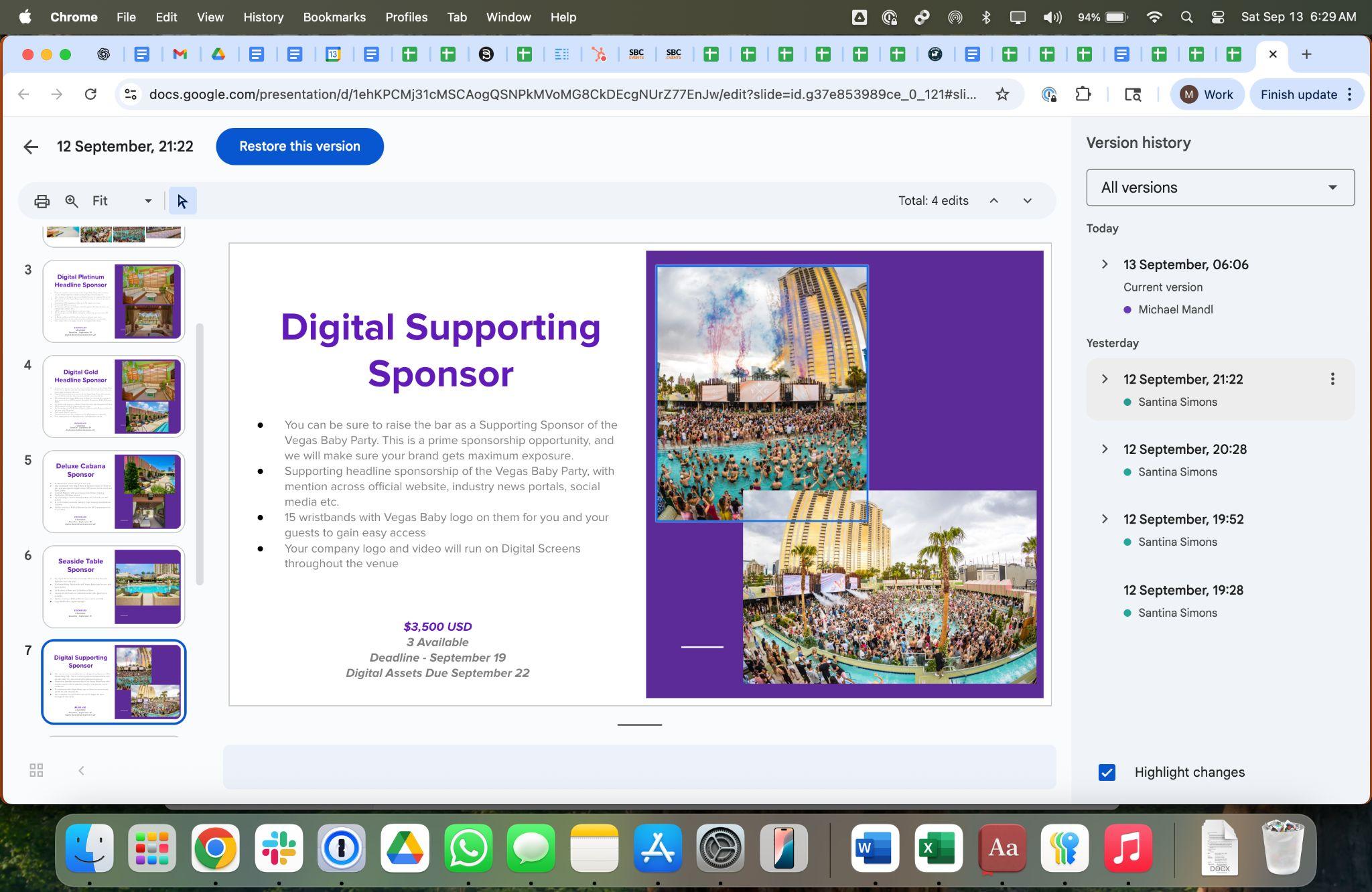Expand the 12 September, 20:28 version
1372x892 pixels.
pos(1105,449)
